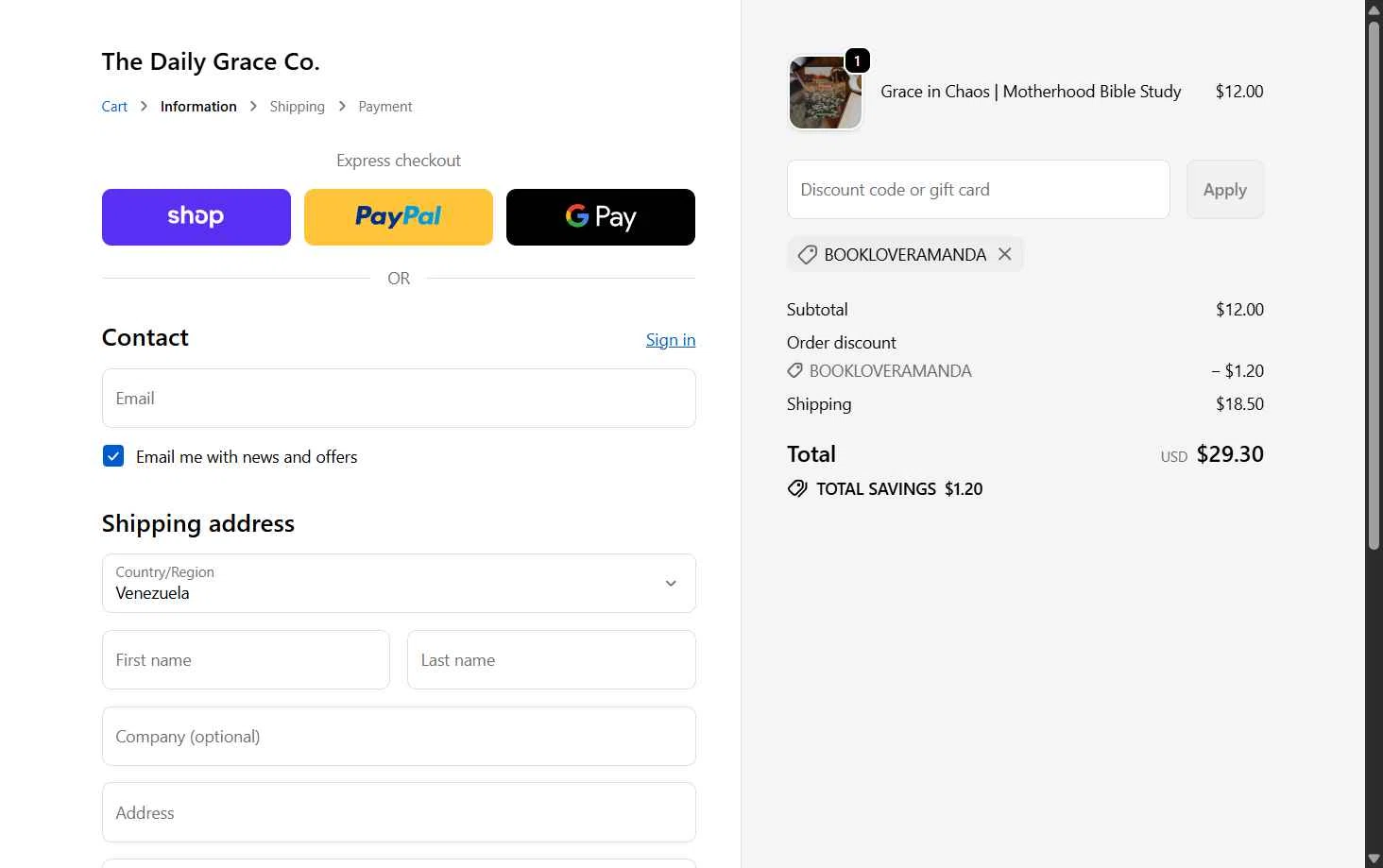Click the Shipping cost $18.50

[x=1239, y=404]
